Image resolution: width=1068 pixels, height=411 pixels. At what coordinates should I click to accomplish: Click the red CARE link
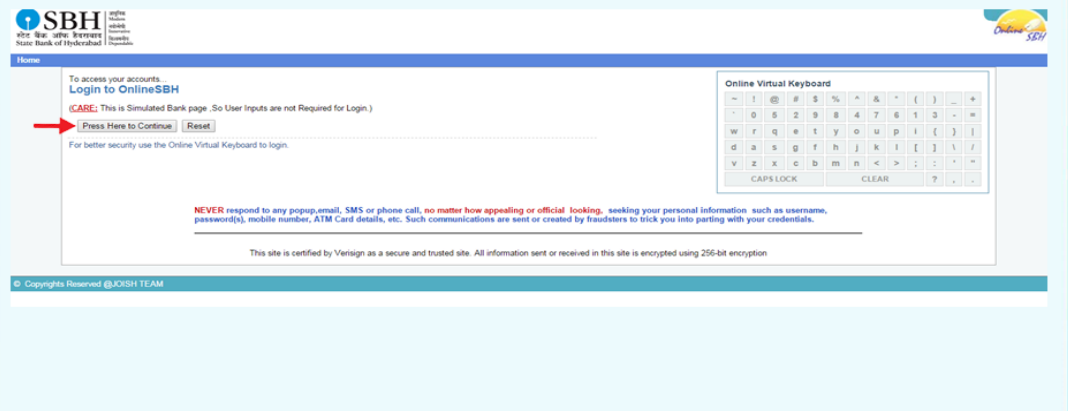point(83,107)
